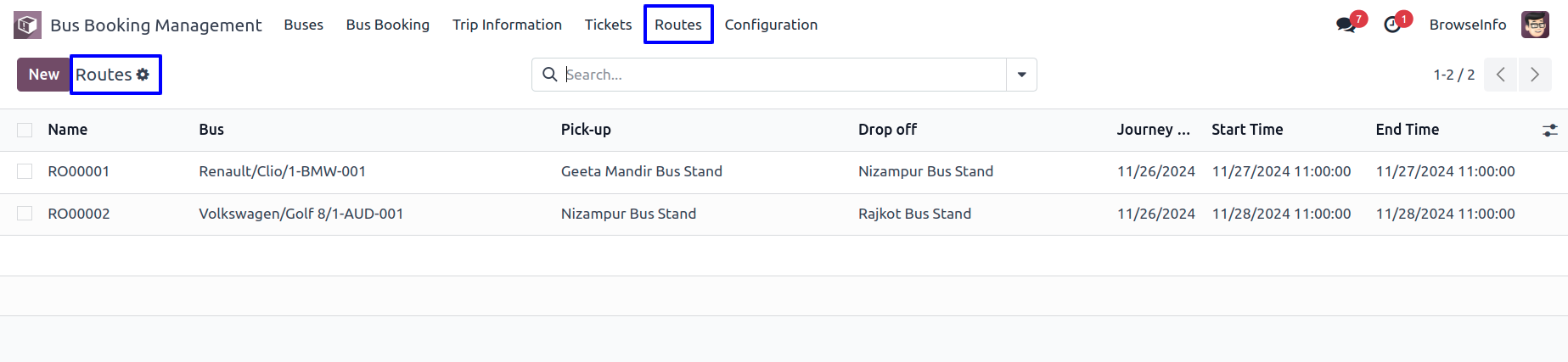The height and width of the screenshot is (362, 1568).
Task: Toggle the select-all header checkbox
Action: 25,130
